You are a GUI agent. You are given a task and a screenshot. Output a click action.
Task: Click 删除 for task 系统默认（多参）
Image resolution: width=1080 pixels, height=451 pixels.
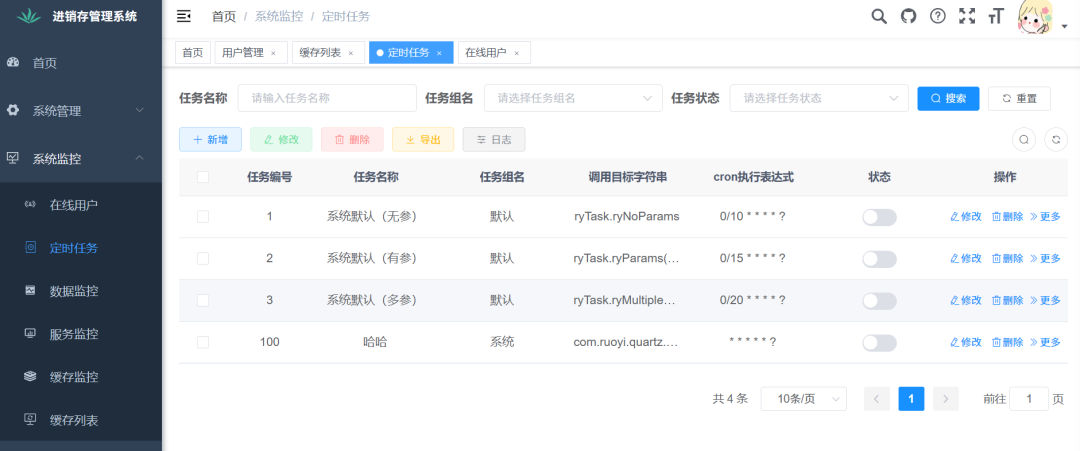[1007, 301]
